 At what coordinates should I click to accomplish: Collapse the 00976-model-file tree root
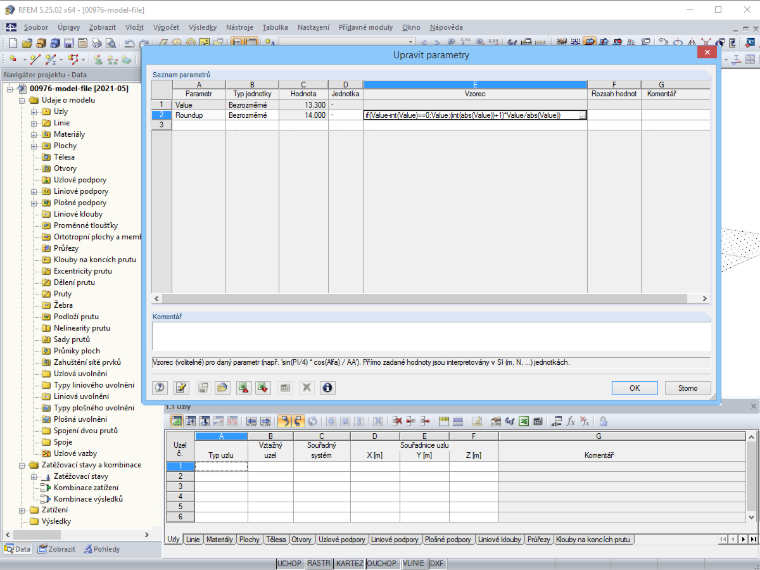pyautogui.click(x=10, y=89)
